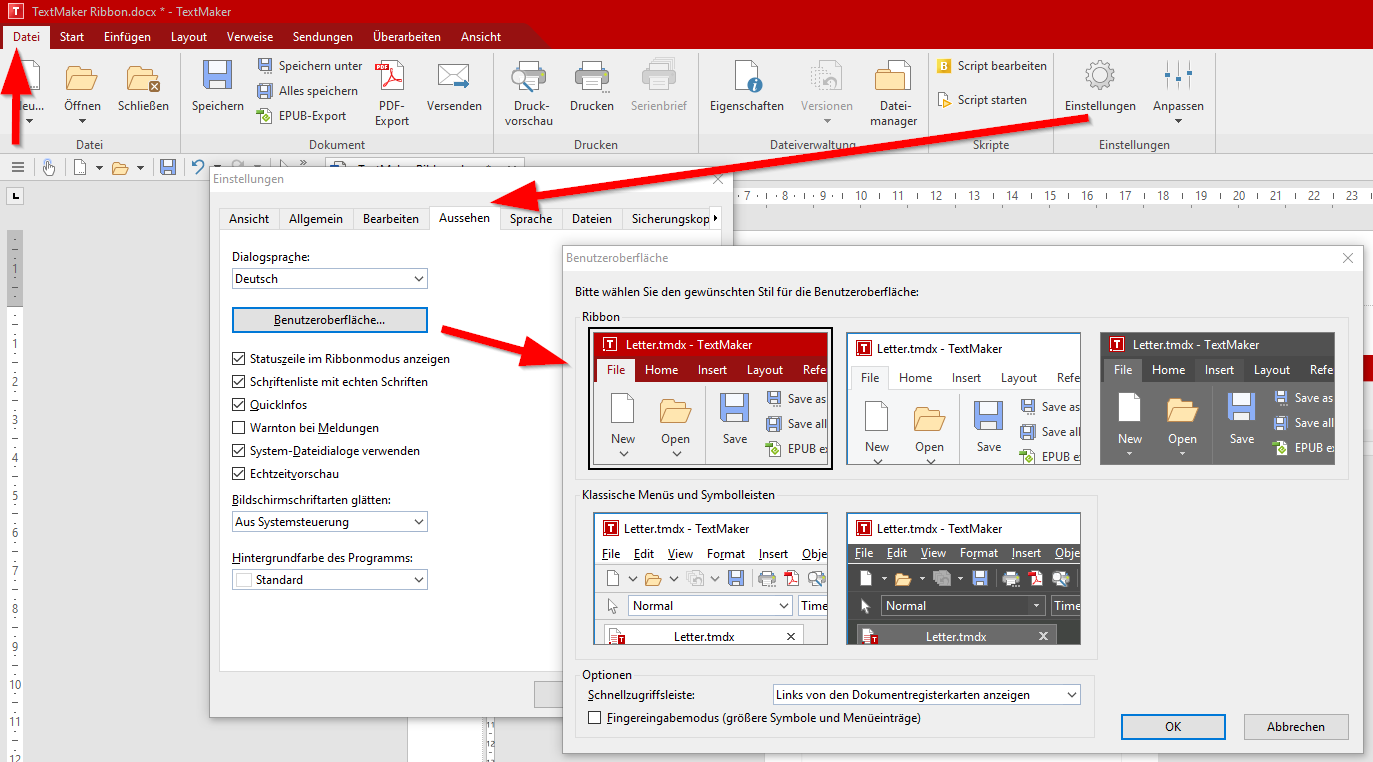Viewport: 1373px width, 762px height.
Task: Select the dark ribbon style thumbnail
Action: [1218, 399]
